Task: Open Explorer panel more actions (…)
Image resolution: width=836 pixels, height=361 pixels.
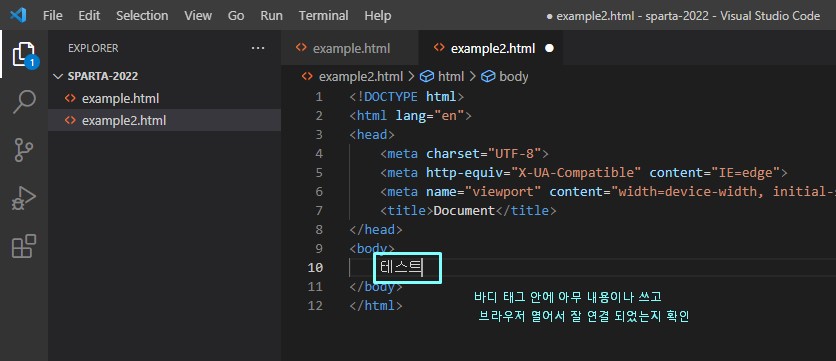Action: pyautogui.click(x=258, y=49)
